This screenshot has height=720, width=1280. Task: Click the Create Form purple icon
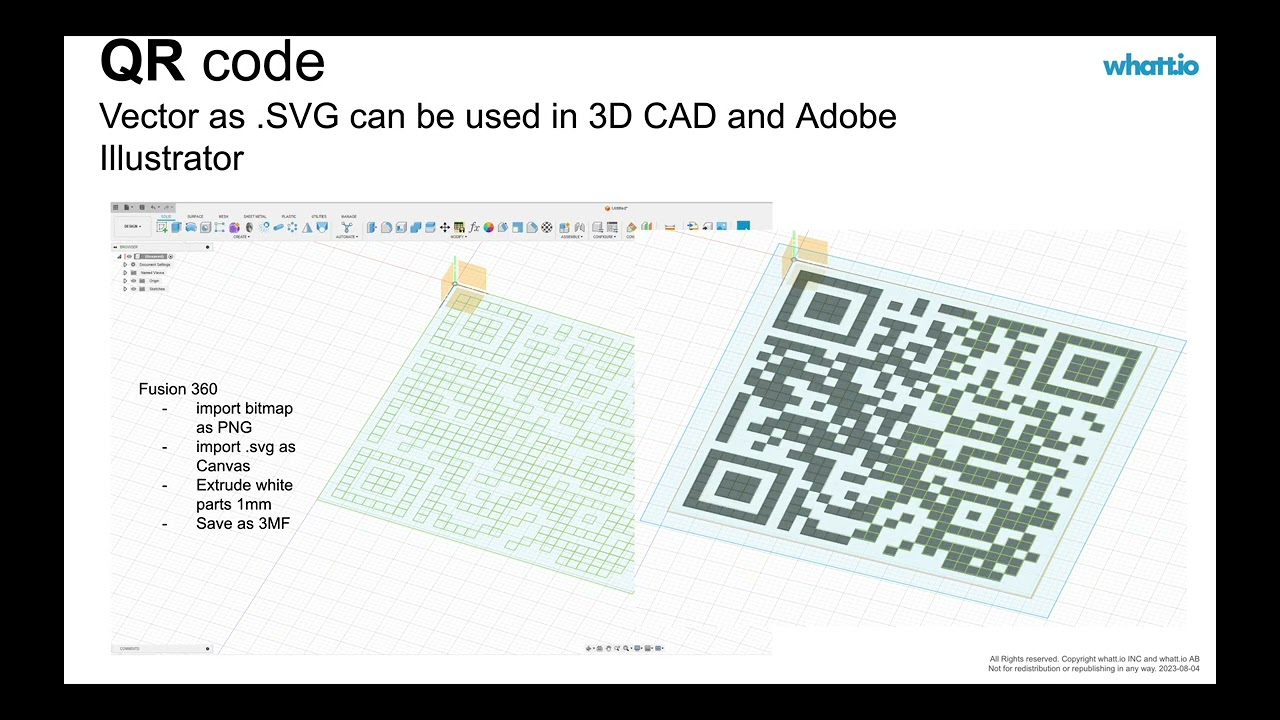click(x=234, y=227)
